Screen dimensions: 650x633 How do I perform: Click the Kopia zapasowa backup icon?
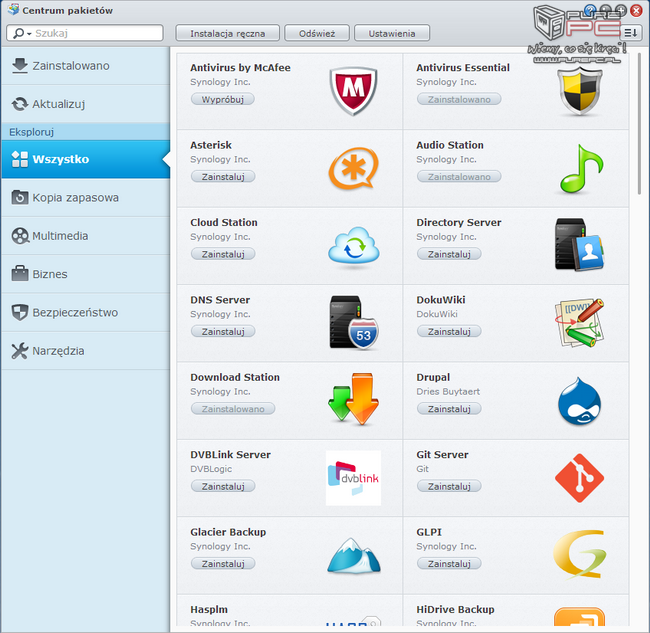[20, 198]
